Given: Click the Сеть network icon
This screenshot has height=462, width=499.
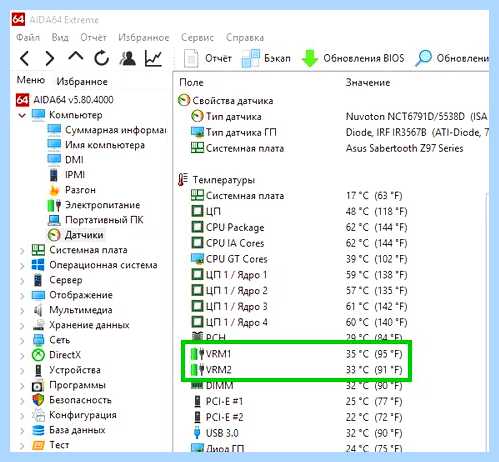Looking at the screenshot, I should tap(38, 340).
